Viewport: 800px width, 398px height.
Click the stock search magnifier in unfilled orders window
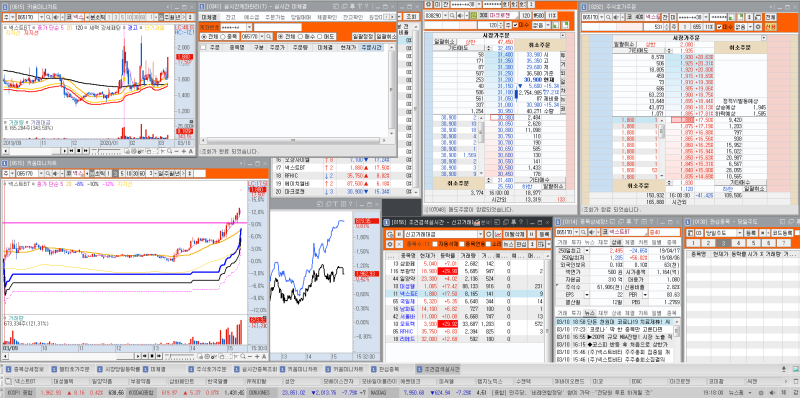click(x=269, y=37)
